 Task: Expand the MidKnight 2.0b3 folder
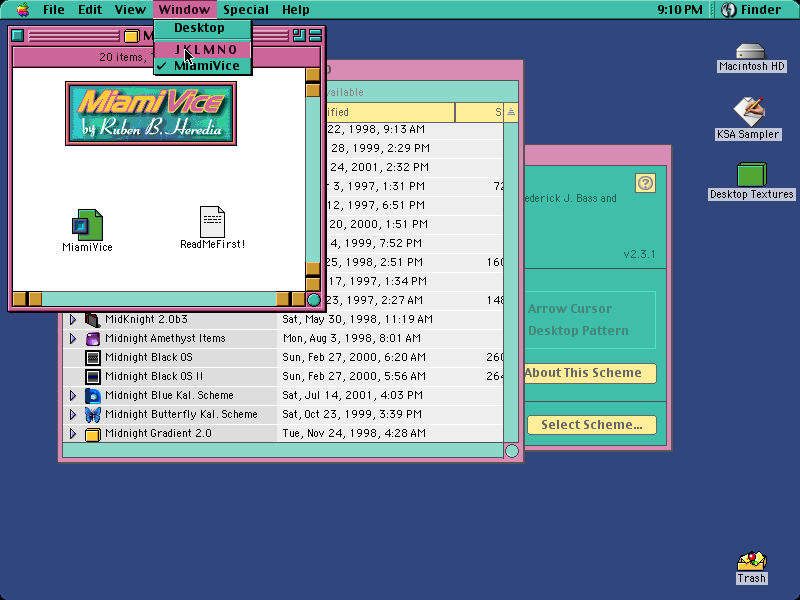tap(73, 319)
